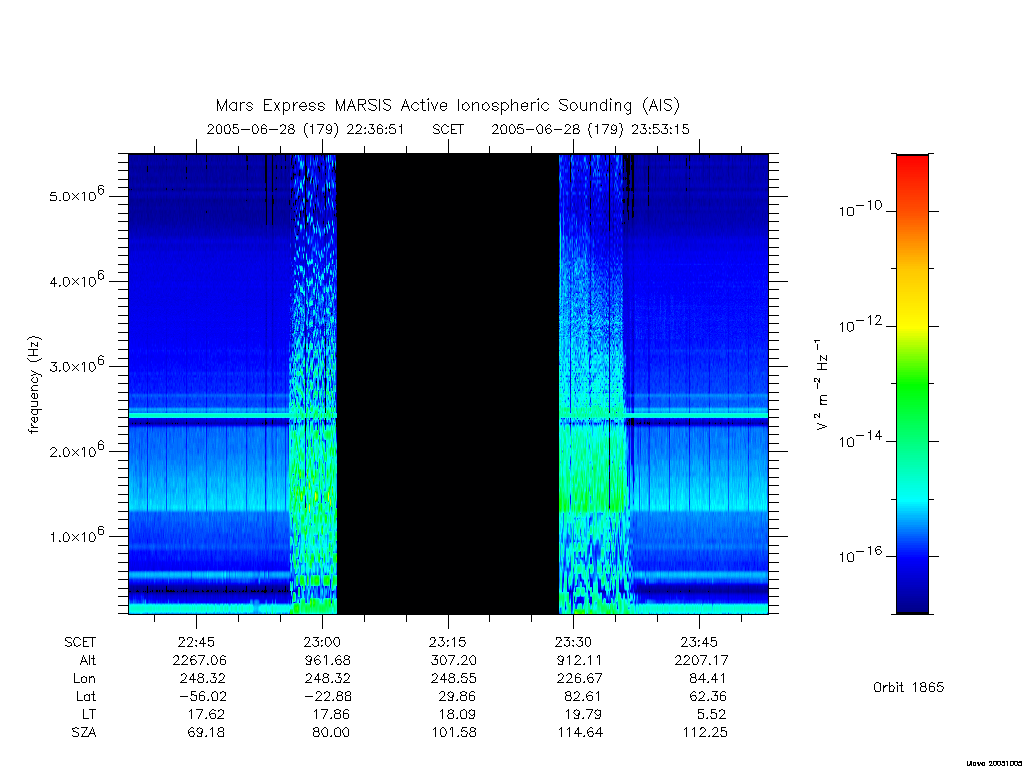Click the local time value 18.09

456,714
